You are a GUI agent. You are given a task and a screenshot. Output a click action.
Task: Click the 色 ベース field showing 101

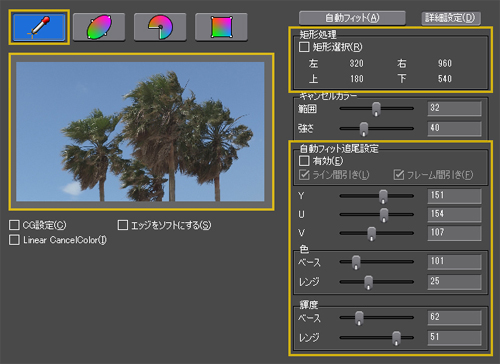pyautogui.click(x=454, y=262)
